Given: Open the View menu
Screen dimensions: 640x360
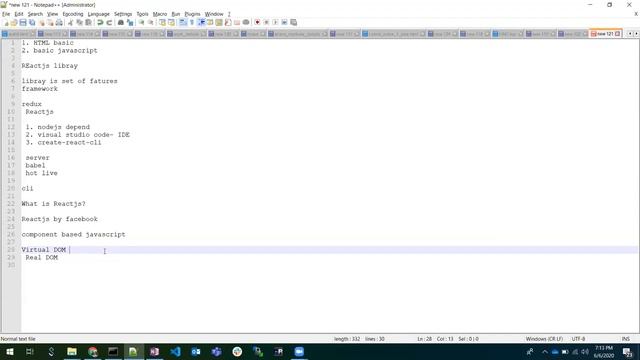Looking at the screenshot, I should coord(52,14).
